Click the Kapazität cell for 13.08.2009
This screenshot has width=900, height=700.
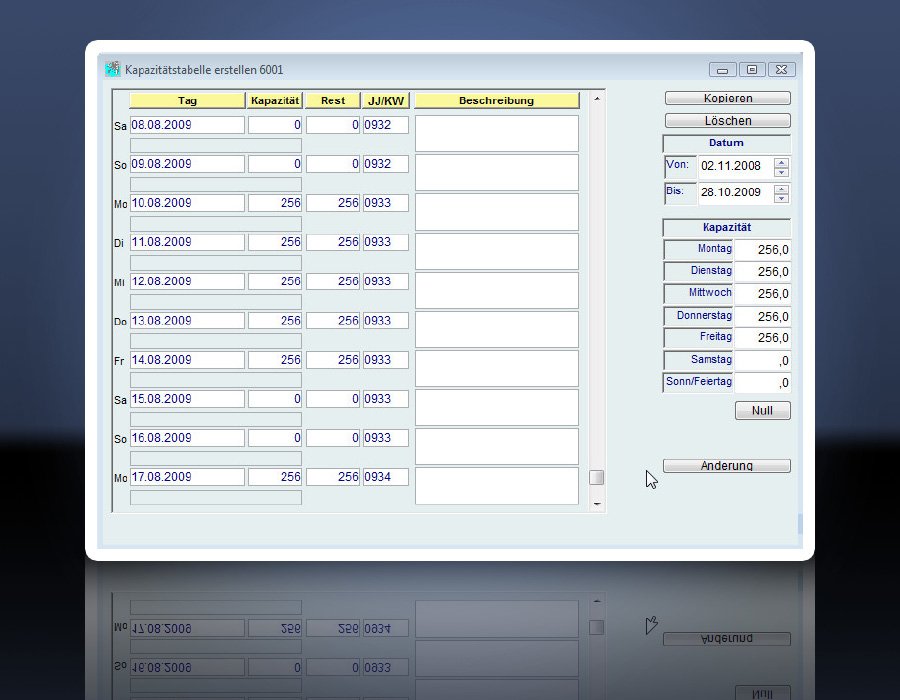point(275,320)
